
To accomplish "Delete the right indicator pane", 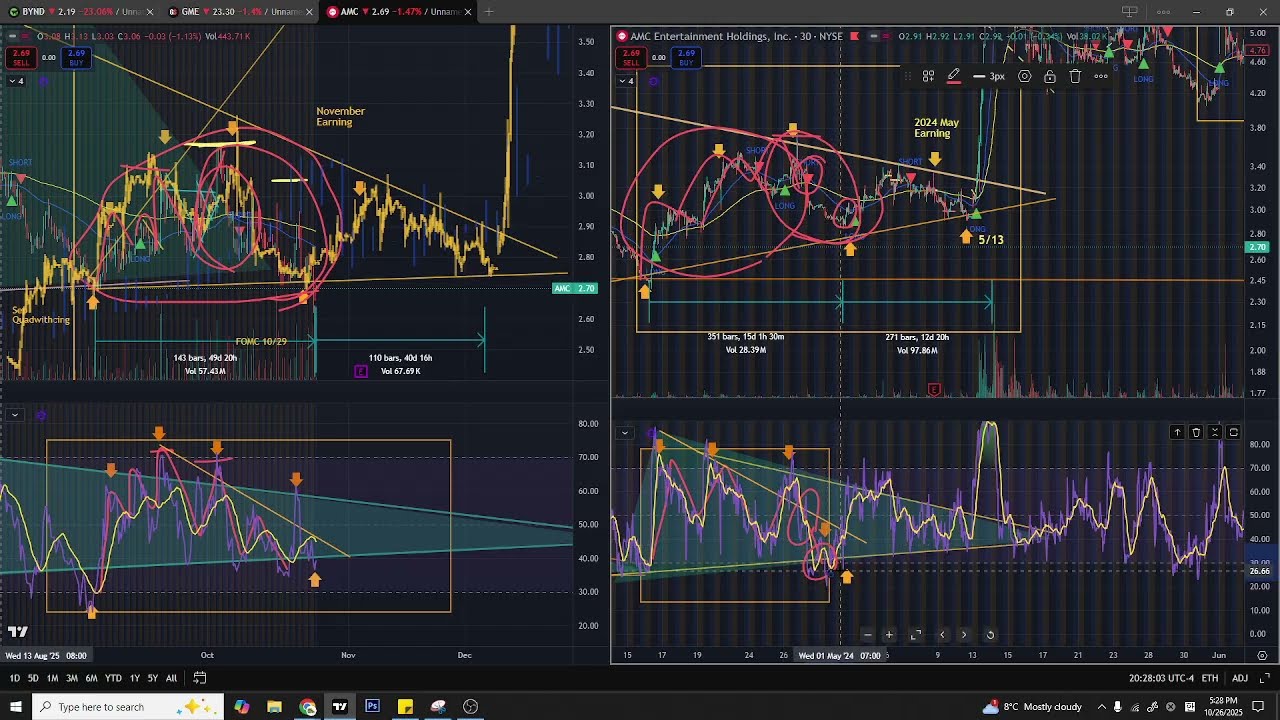I will pos(1196,433).
